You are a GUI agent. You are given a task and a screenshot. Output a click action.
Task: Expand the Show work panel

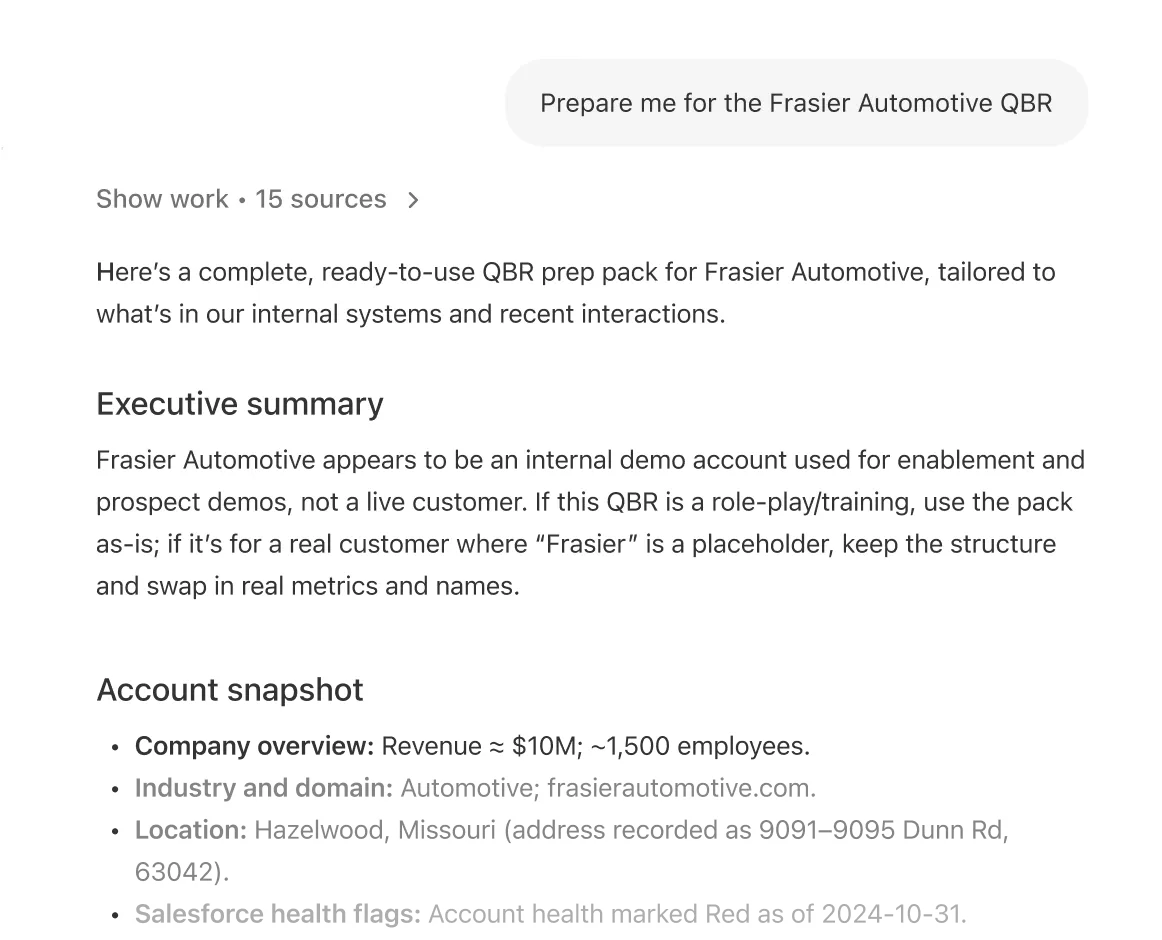162,199
